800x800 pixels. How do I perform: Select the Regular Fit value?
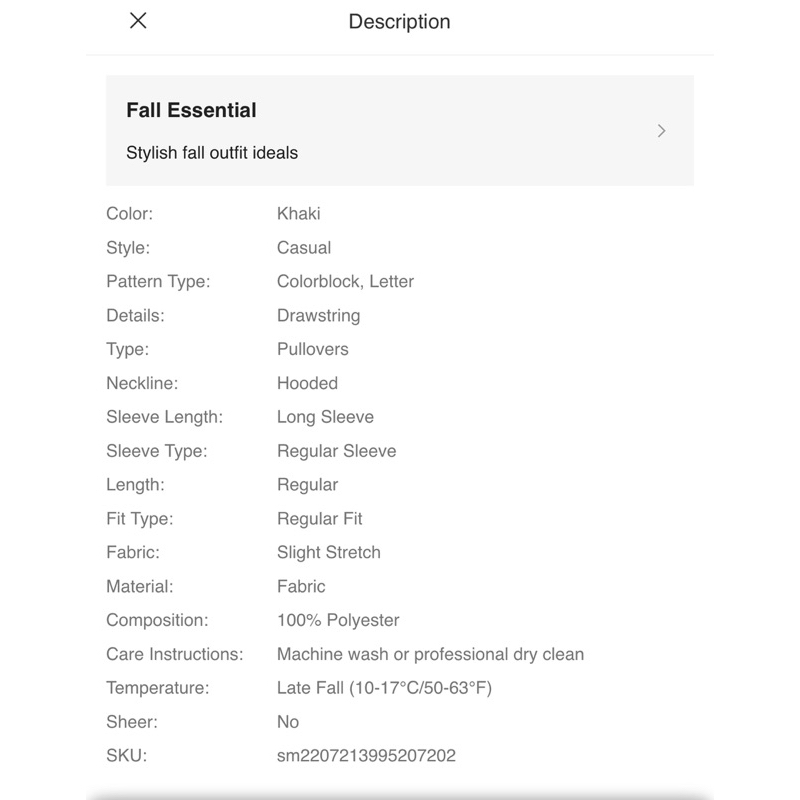(319, 518)
